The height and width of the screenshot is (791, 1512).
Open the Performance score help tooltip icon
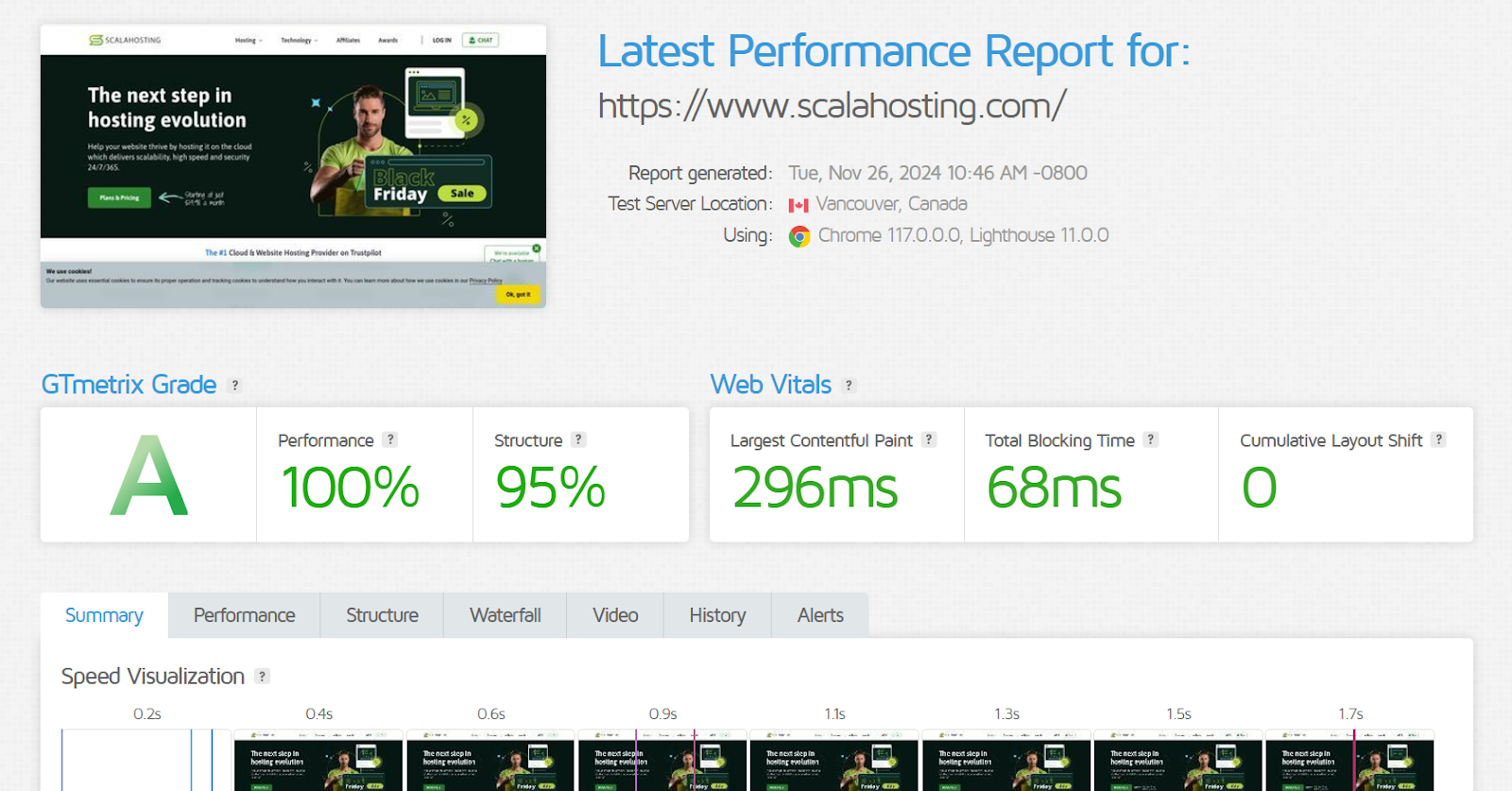pyautogui.click(x=390, y=439)
